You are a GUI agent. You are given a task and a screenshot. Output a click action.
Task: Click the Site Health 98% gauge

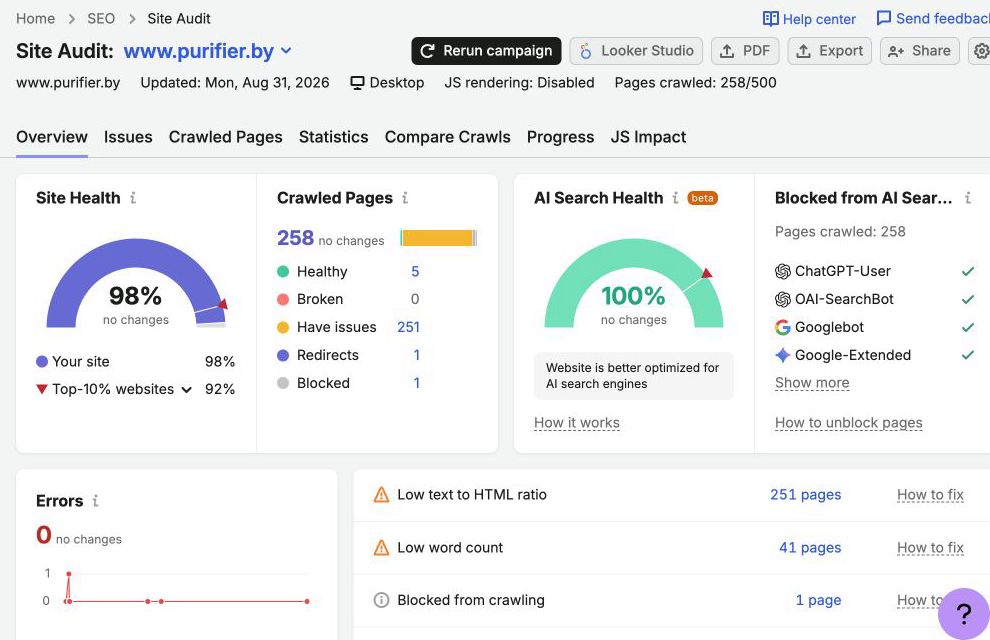click(x=136, y=283)
